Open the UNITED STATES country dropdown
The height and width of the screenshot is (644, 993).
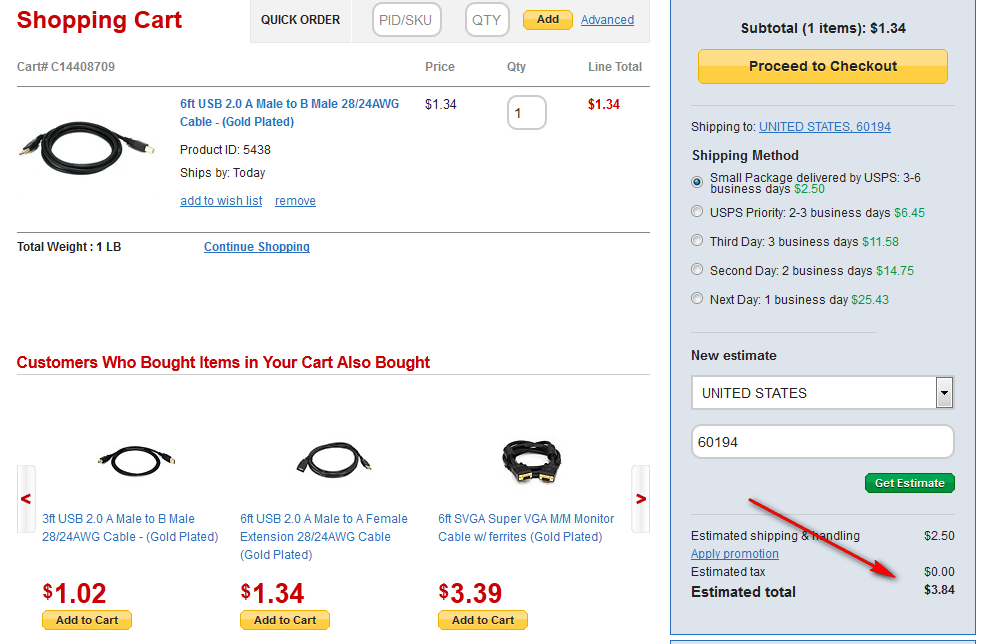click(x=943, y=393)
